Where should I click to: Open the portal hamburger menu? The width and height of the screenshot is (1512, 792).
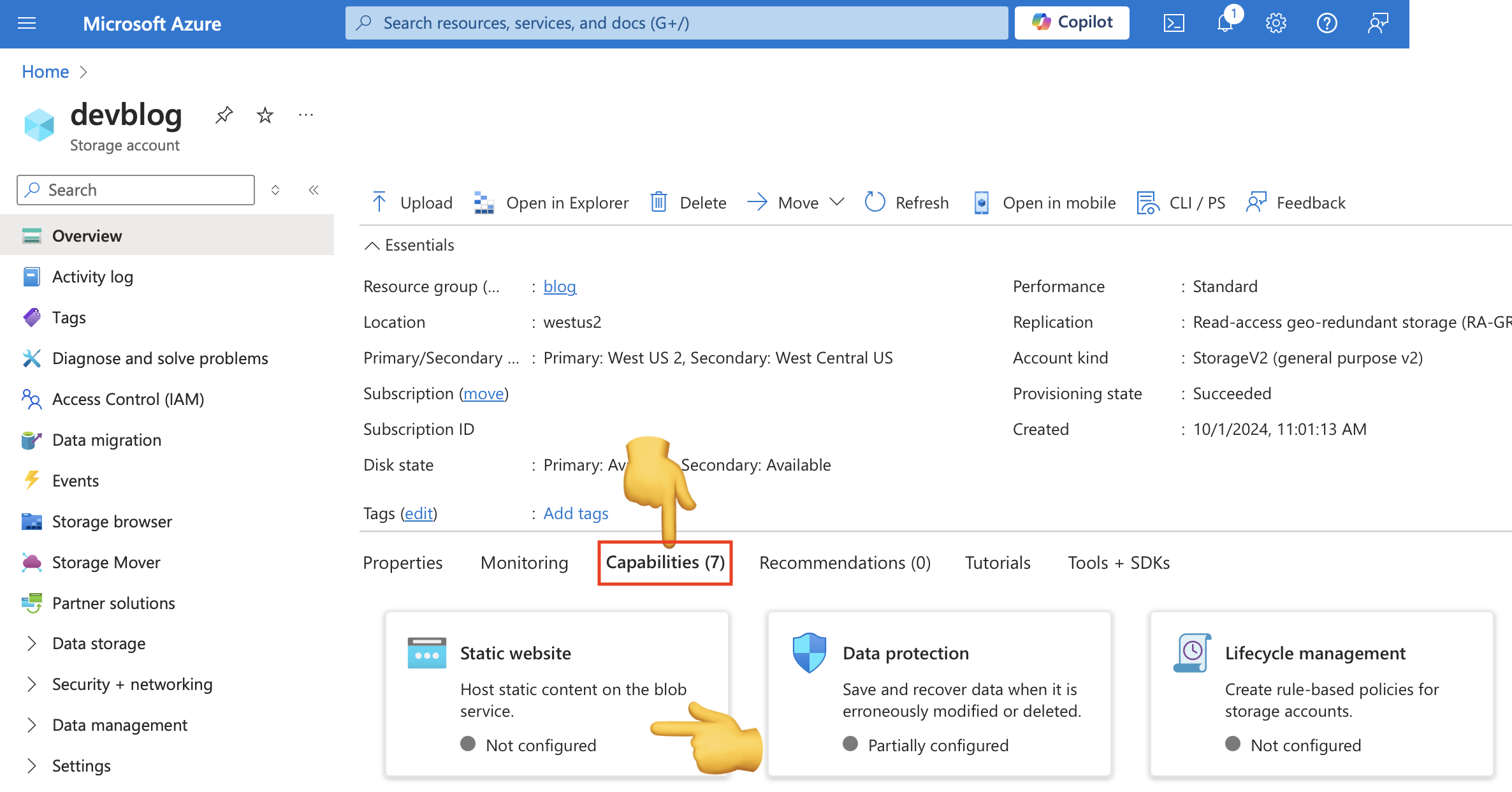pos(27,24)
